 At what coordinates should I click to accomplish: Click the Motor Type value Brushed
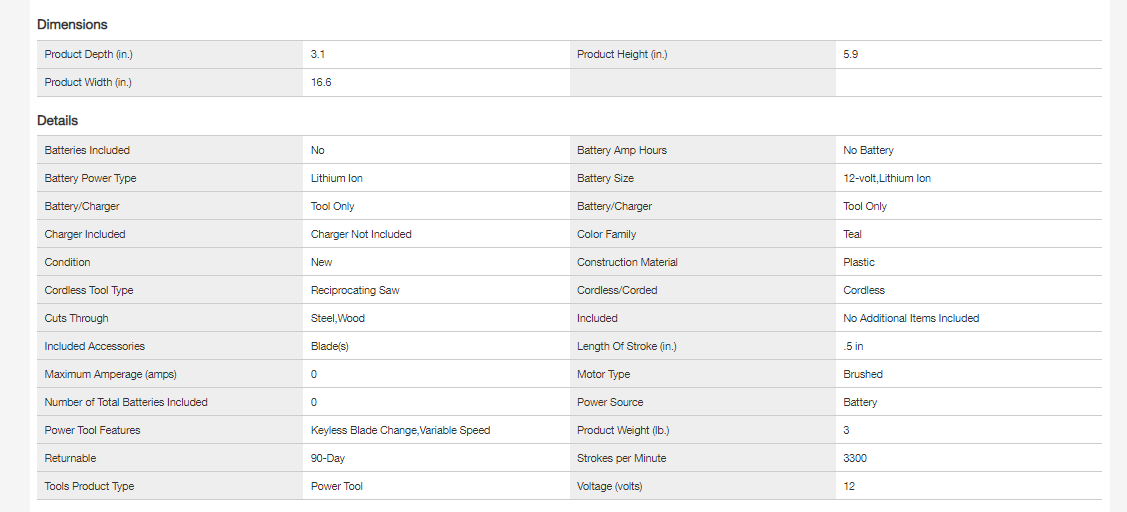[x=863, y=374]
